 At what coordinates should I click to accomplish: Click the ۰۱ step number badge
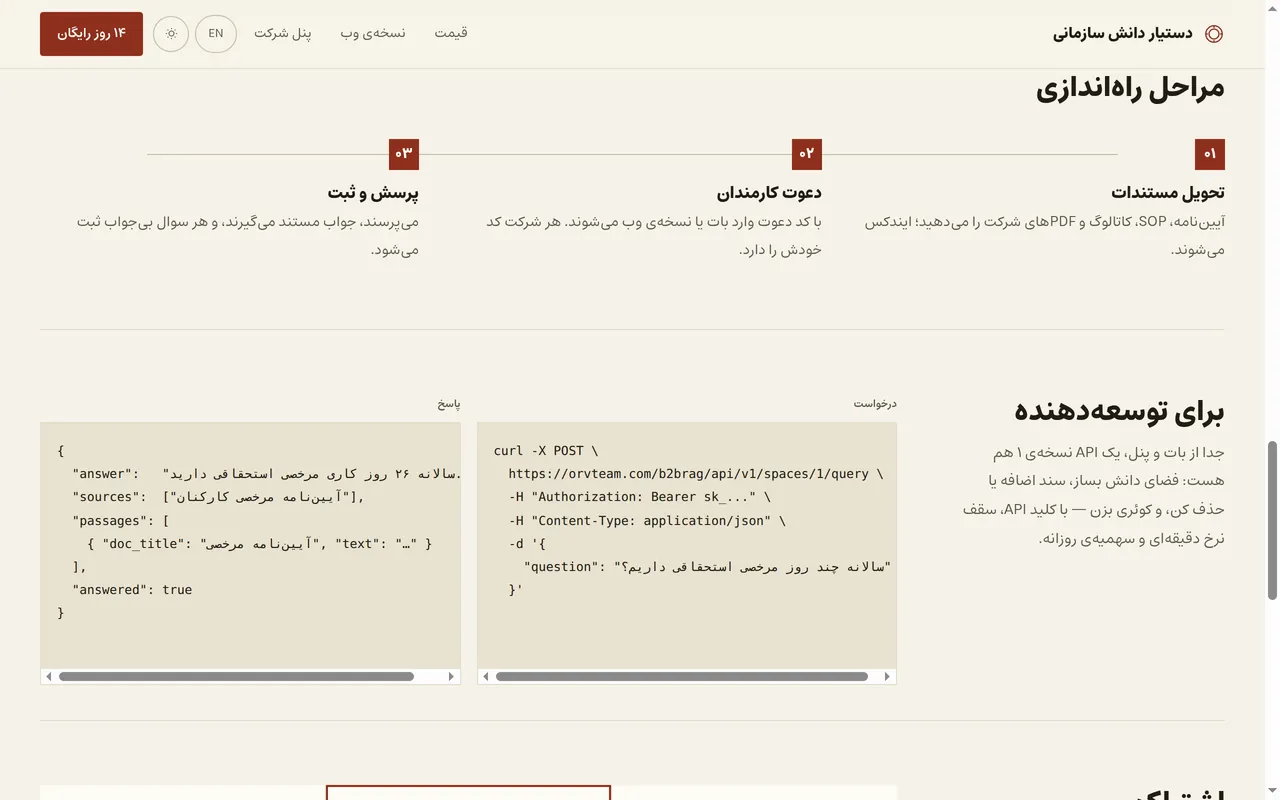click(x=1210, y=154)
